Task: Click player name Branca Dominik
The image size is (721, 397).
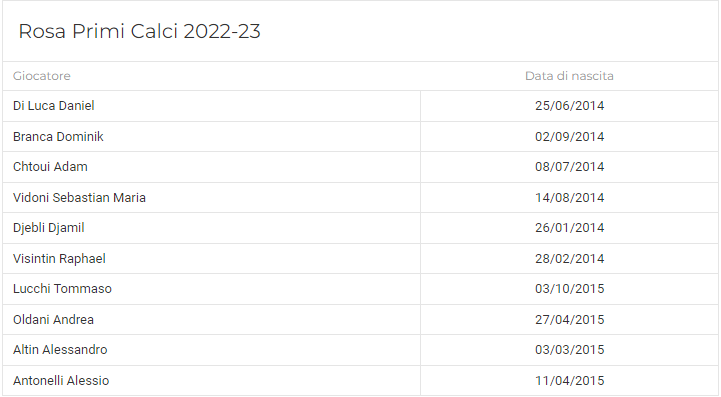Action: 58,137
